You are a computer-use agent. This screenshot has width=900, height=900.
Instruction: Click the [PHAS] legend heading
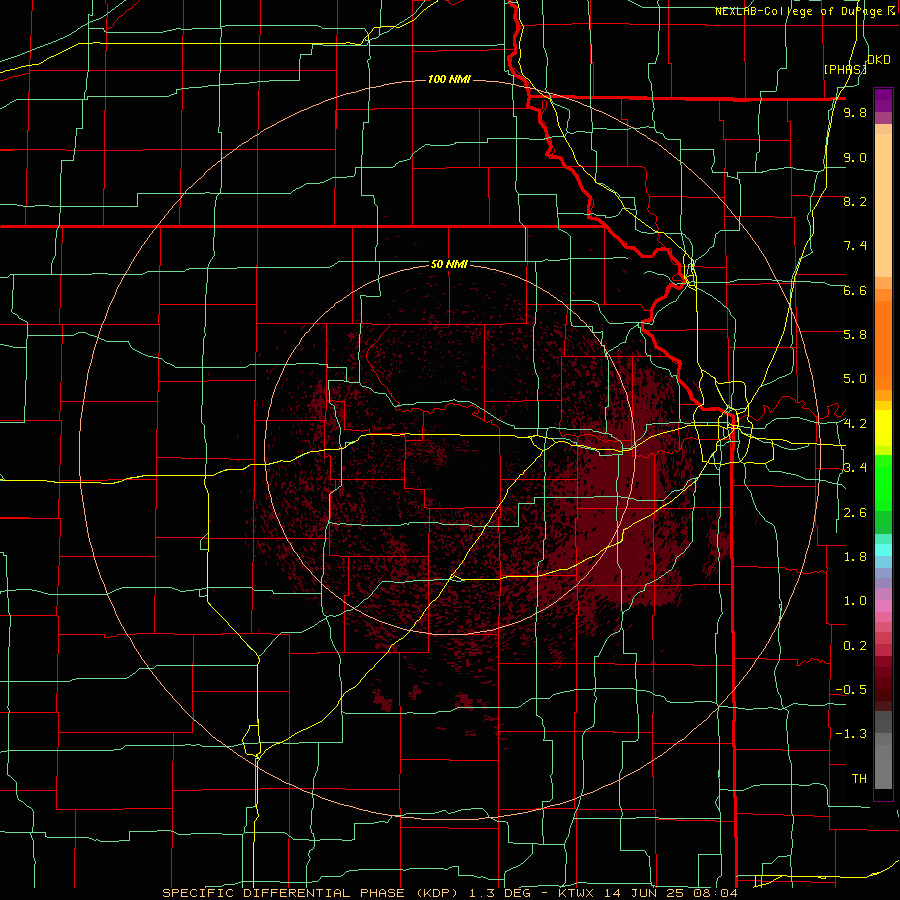click(845, 69)
